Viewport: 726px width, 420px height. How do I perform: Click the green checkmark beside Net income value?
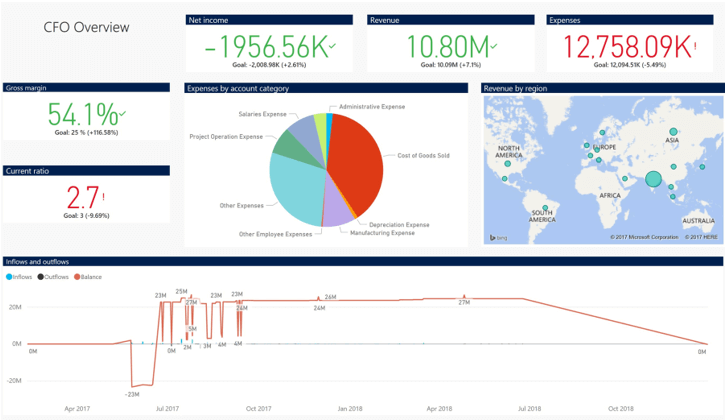332,45
